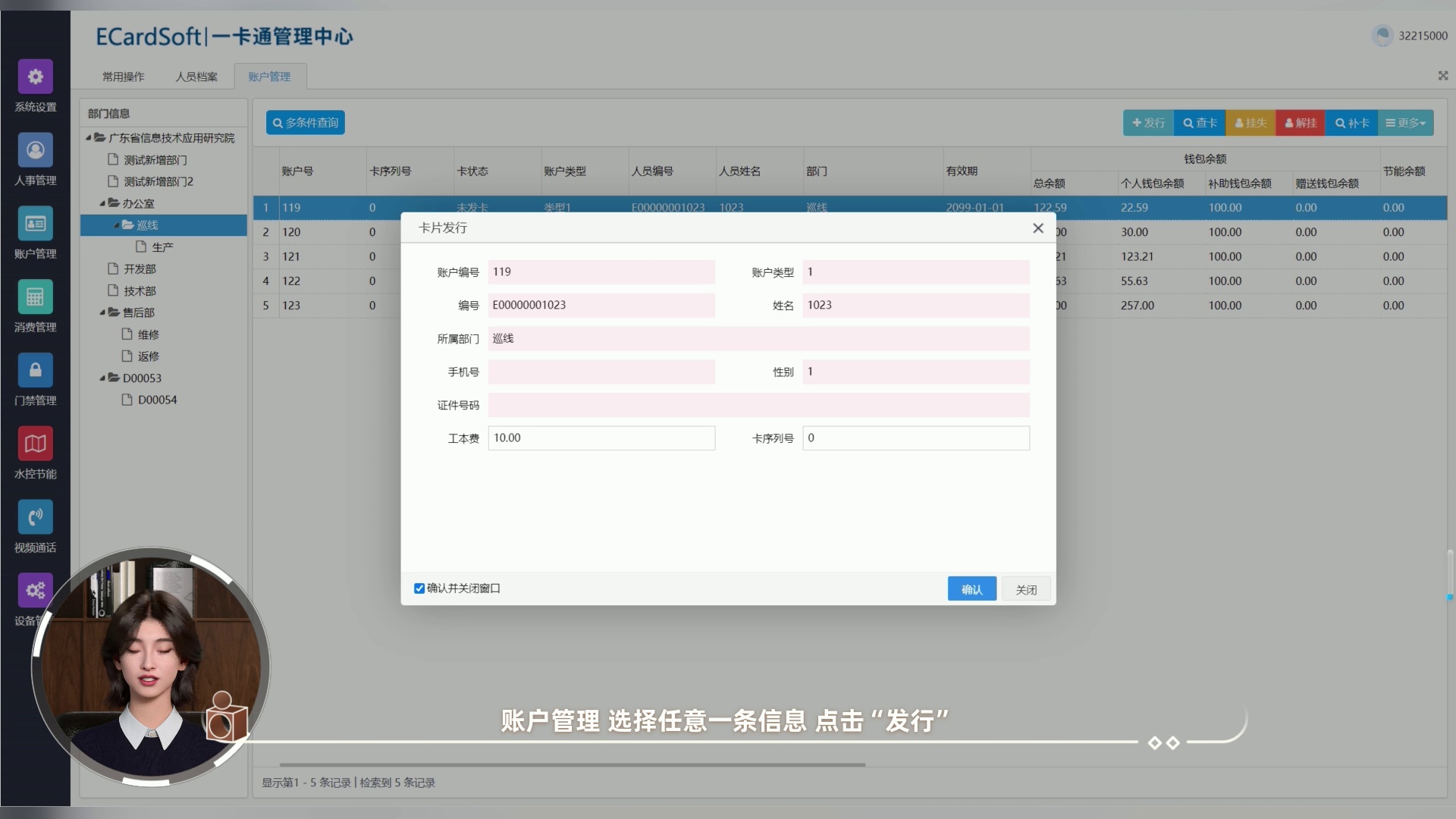Click the 工本费 input field
Image resolution: width=1456 pixels, height=819 pixels.
coord(601,438)
